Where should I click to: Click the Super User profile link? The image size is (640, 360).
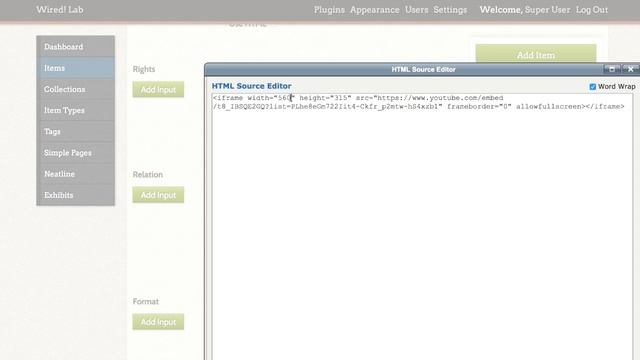547,10
